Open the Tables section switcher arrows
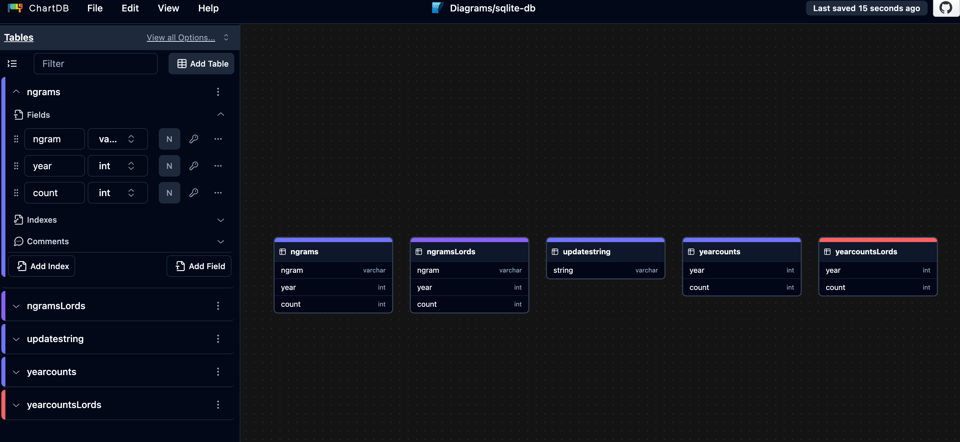The image size is (960, 442). (226, 37)
